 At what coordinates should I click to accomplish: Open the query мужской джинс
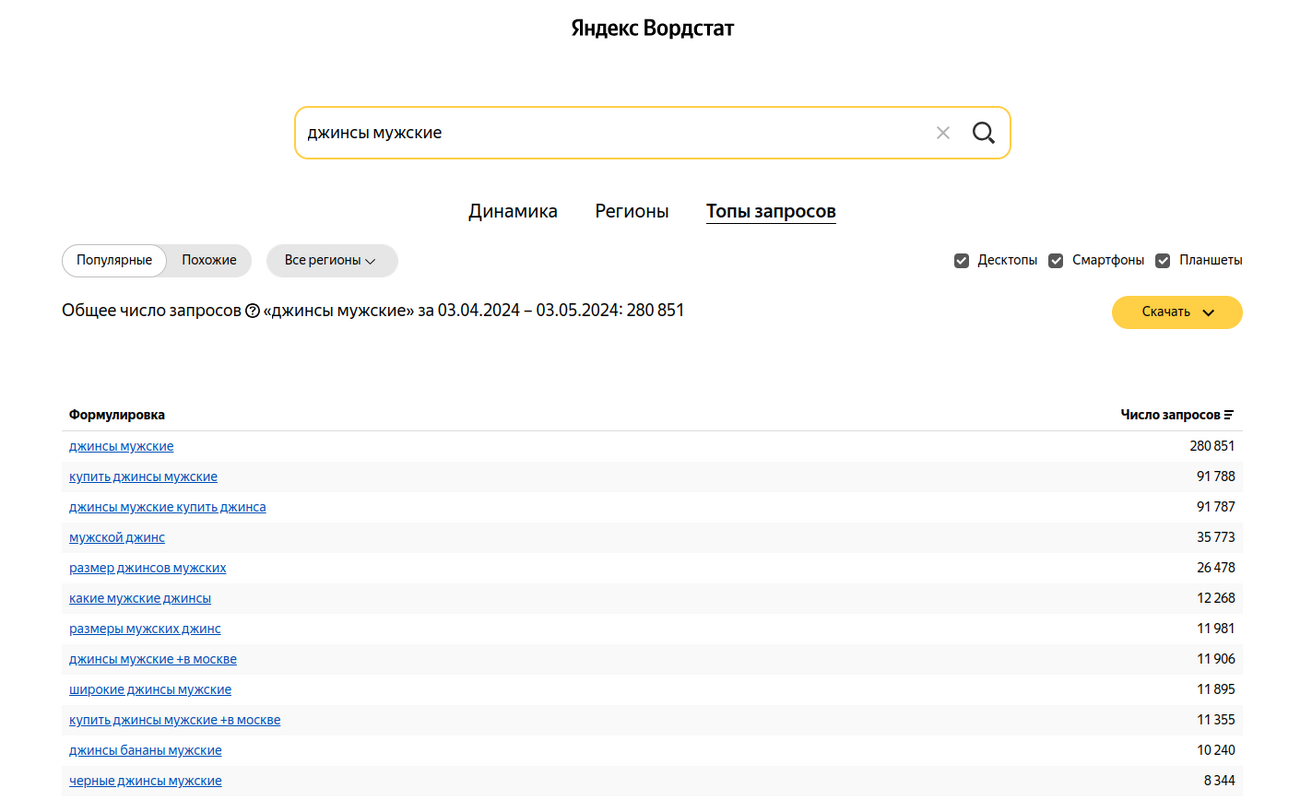click(x=117, y=538)
